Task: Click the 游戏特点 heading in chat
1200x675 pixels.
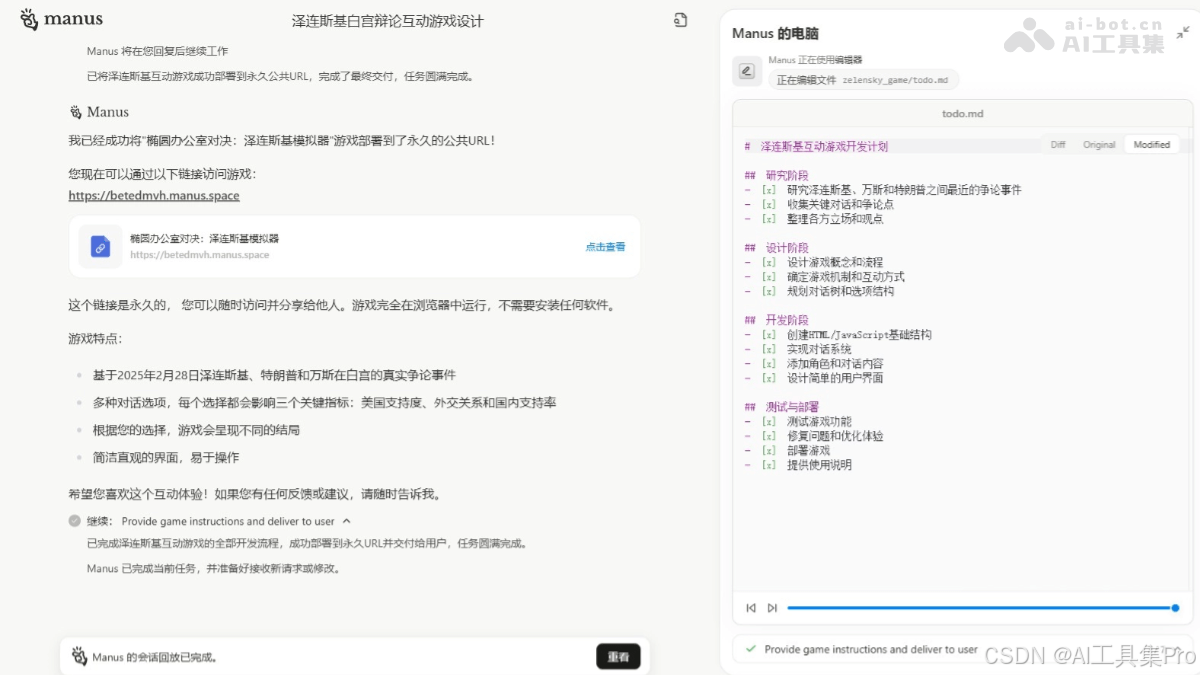Action: 96,339
